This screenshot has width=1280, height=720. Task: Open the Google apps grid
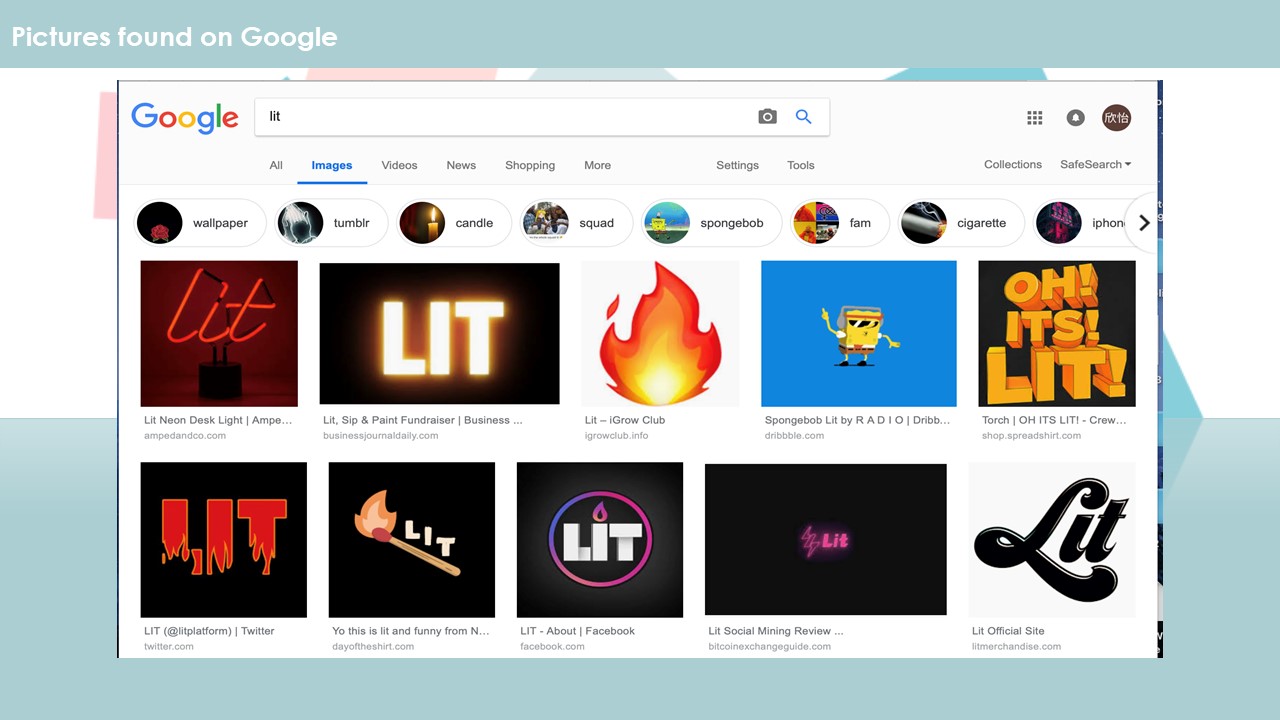pyautogui.click(x=1035, y=118)
